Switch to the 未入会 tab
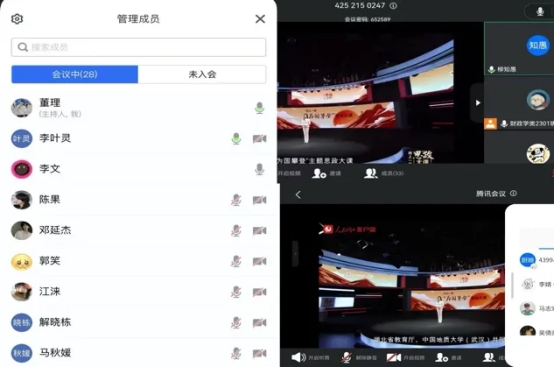Viewport: 555px width, 367px height. (202, 74)
